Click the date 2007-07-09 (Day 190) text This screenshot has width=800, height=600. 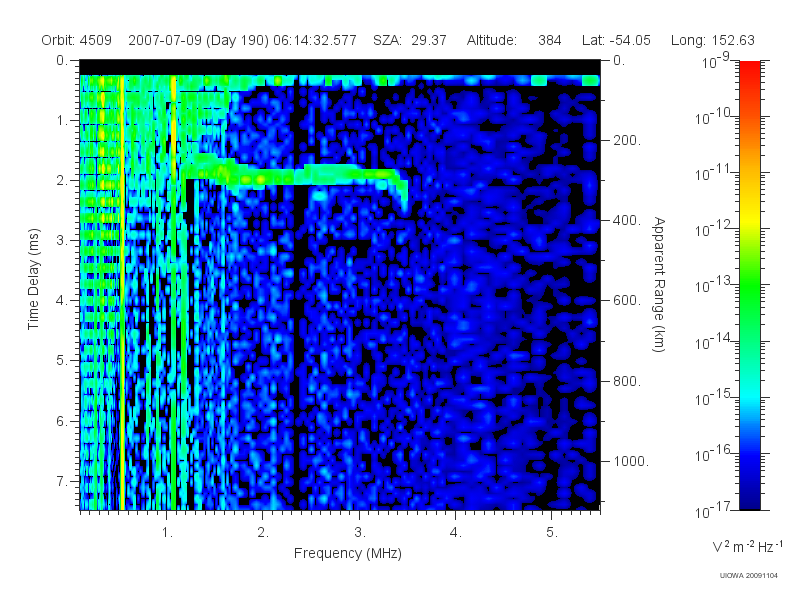198,40
